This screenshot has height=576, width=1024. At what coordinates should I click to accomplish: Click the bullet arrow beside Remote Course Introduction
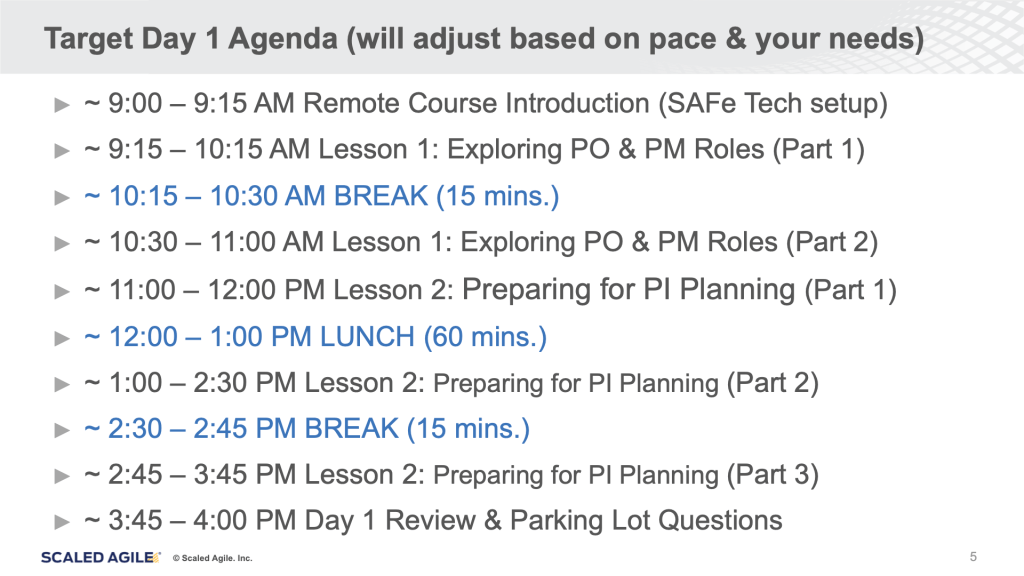coord(62,104)
